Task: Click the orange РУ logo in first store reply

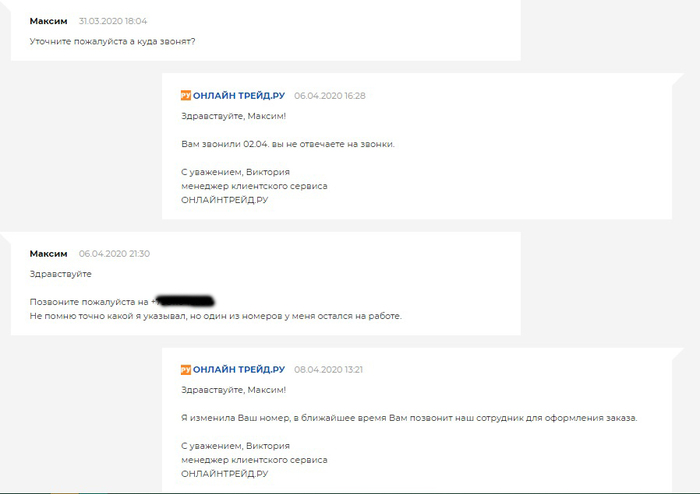Action: tap(186, 95)
